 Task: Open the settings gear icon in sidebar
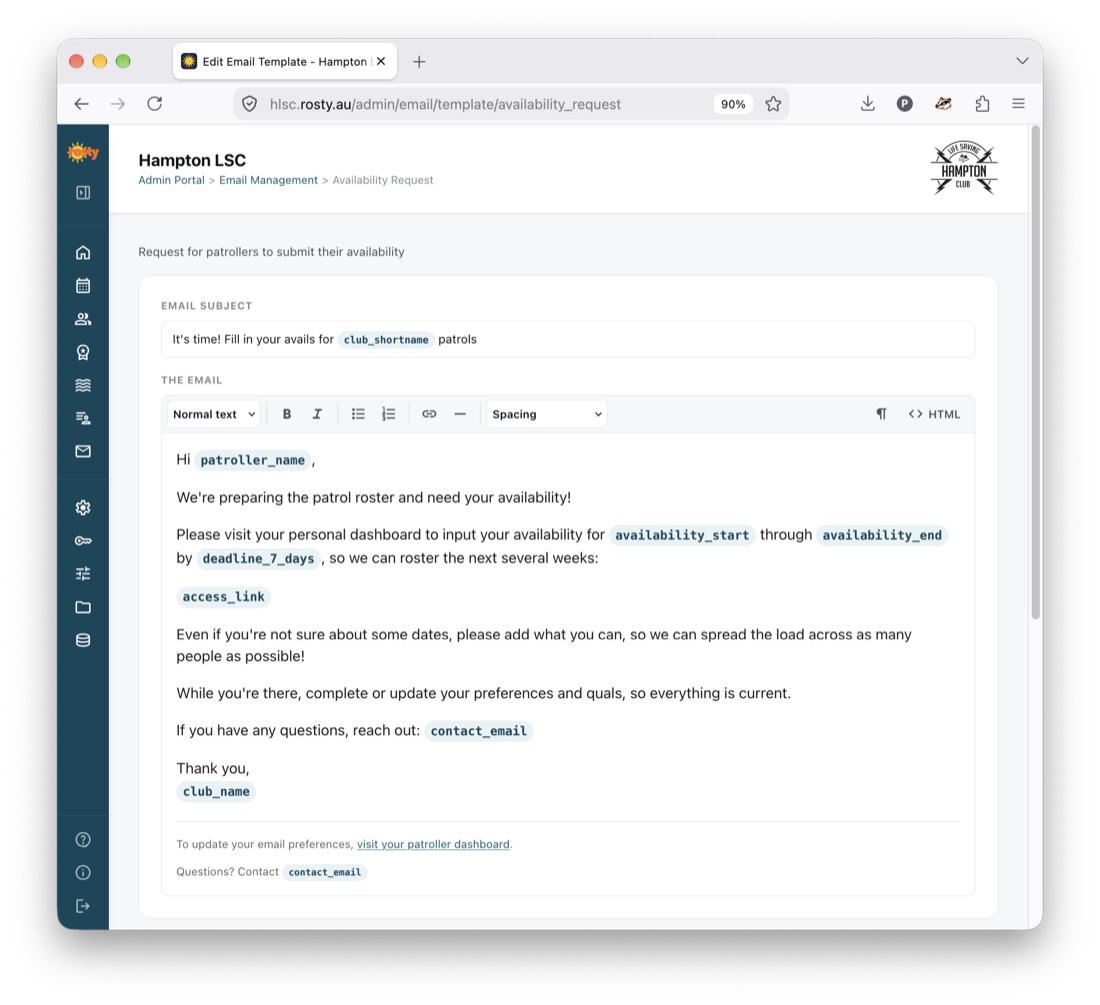[x=83, y=507]
